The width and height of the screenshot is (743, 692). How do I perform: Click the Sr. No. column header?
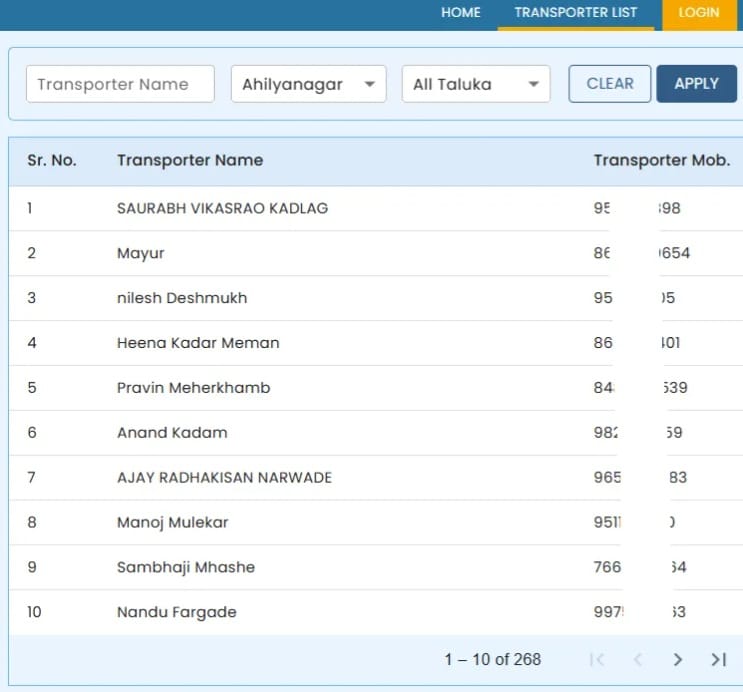(x=52, y=160)
